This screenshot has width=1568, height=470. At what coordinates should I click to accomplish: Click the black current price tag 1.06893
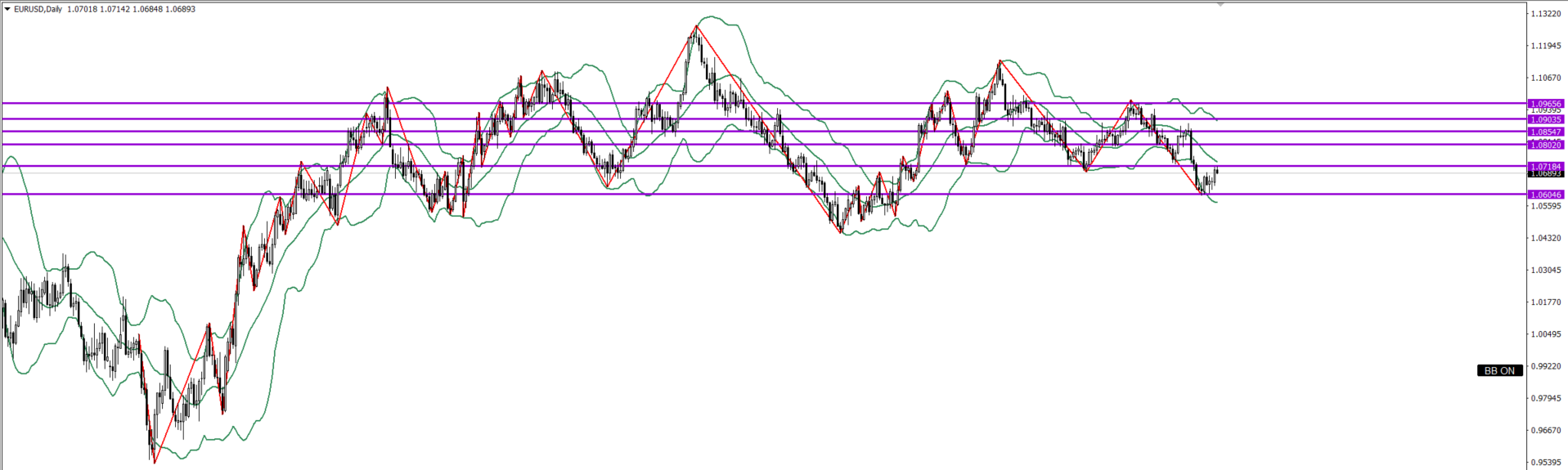[x=1546, y=174]
